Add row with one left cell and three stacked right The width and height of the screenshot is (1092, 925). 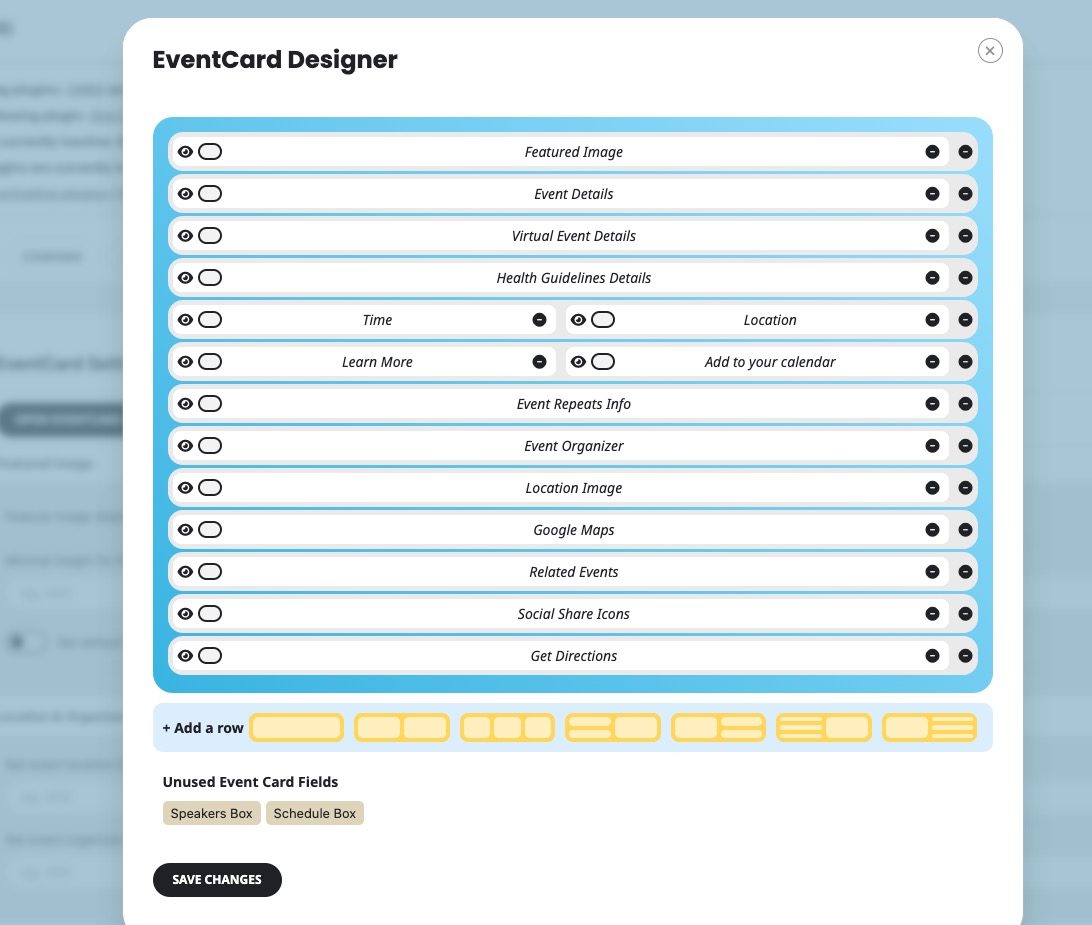[x=929, y=728]
